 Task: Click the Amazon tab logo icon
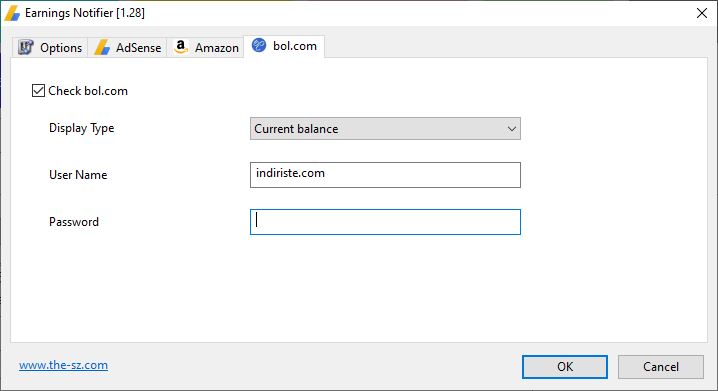181,47
